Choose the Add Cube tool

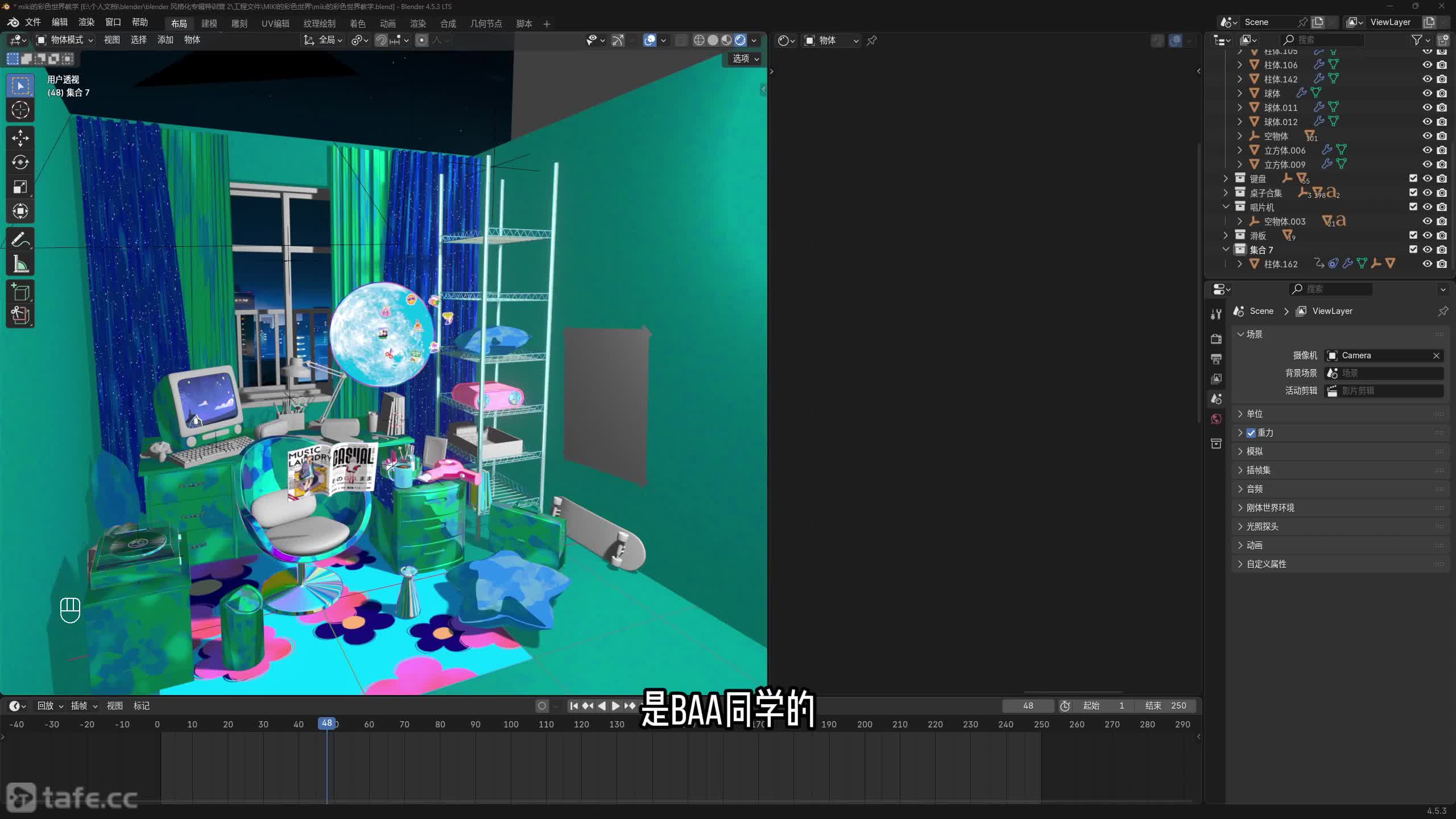[x=20, y=292]
